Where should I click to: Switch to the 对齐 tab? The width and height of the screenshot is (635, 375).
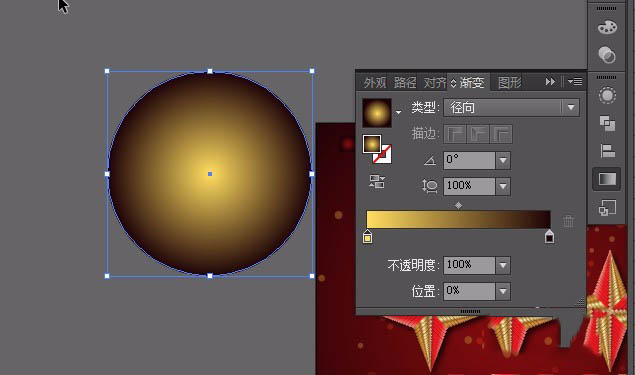point(435,83)
